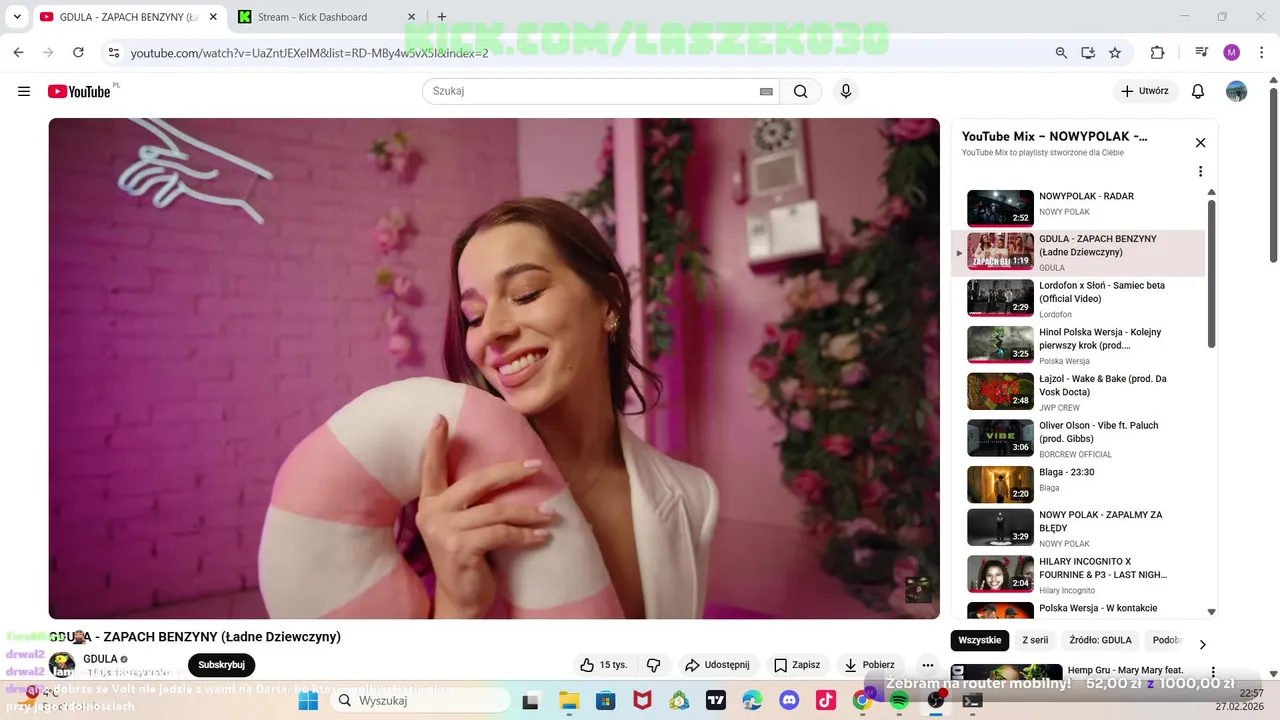Screen dimensions: 1280x720
Task: Open Discord from the taskbar
Action: point(789,701)
